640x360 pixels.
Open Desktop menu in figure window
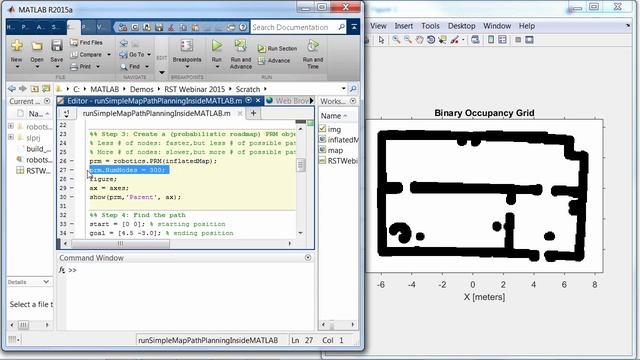(x=462, y=26)
